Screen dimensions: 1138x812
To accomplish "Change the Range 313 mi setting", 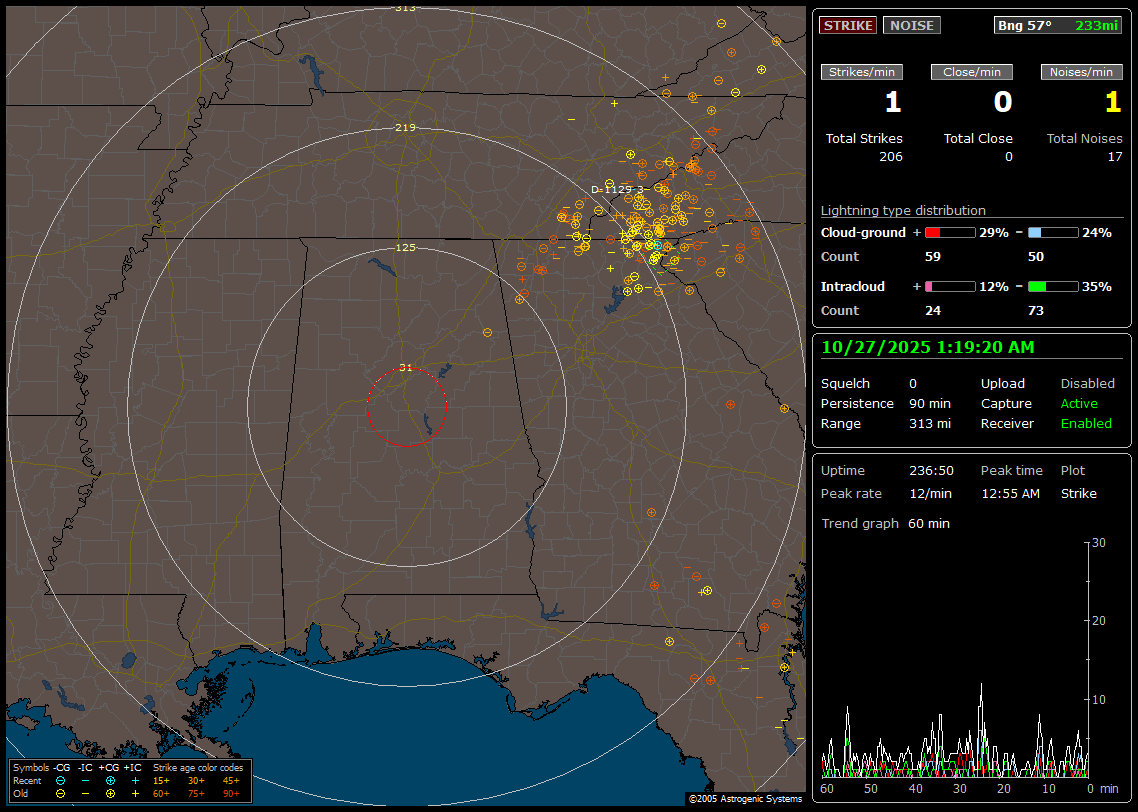I will [x=929, y=423].
